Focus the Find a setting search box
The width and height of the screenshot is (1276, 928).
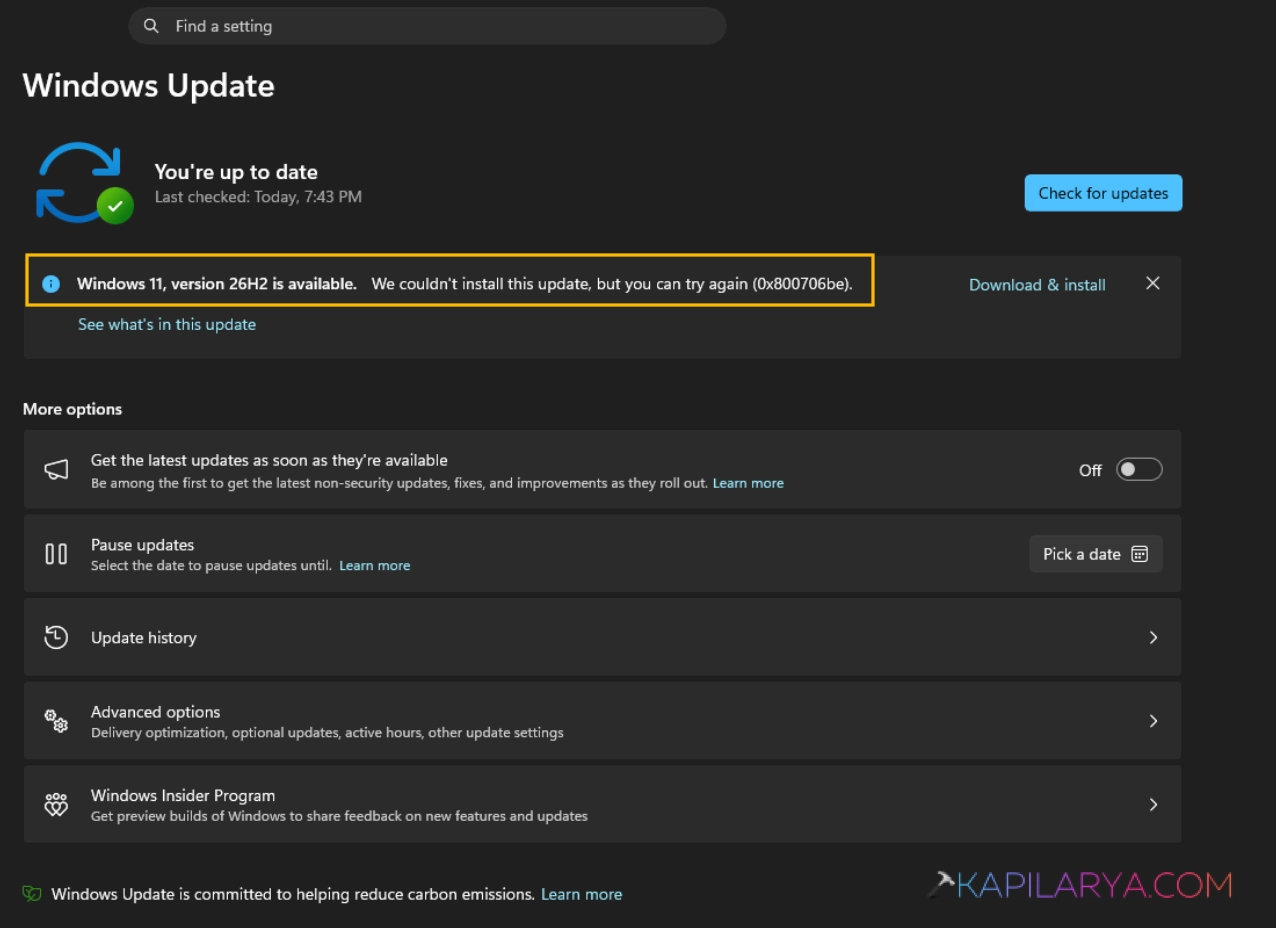pyautogui.click(x=427, y=26)
